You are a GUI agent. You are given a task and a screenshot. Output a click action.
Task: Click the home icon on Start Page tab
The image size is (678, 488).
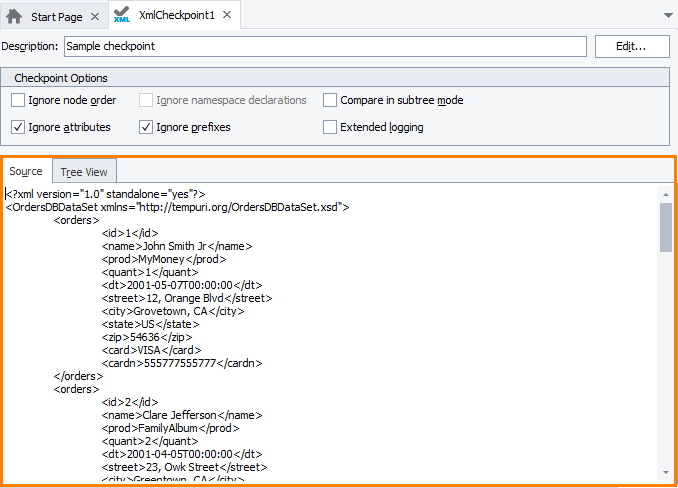coord(14,17)
